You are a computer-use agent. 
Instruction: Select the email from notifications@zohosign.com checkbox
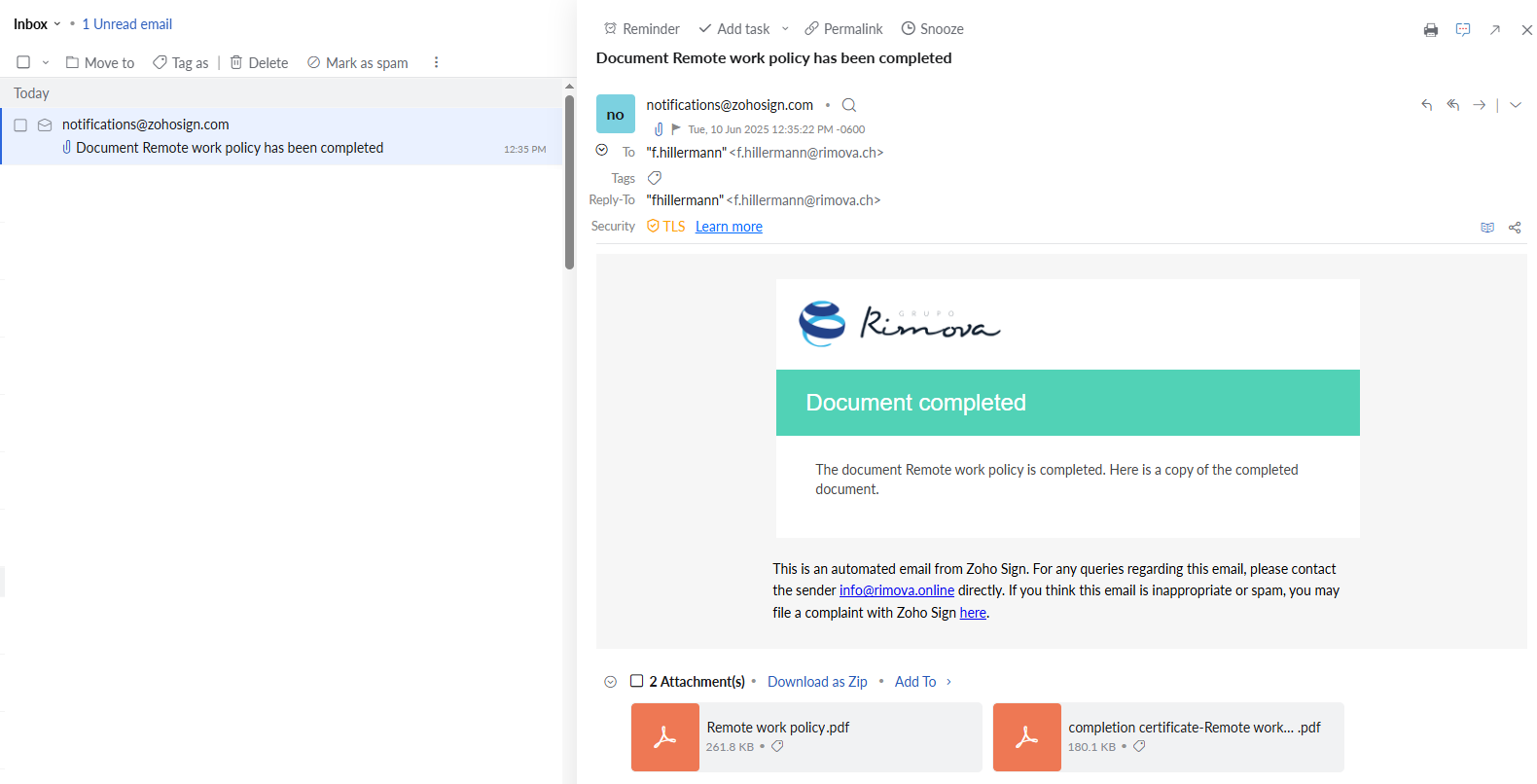coord(20,125)
